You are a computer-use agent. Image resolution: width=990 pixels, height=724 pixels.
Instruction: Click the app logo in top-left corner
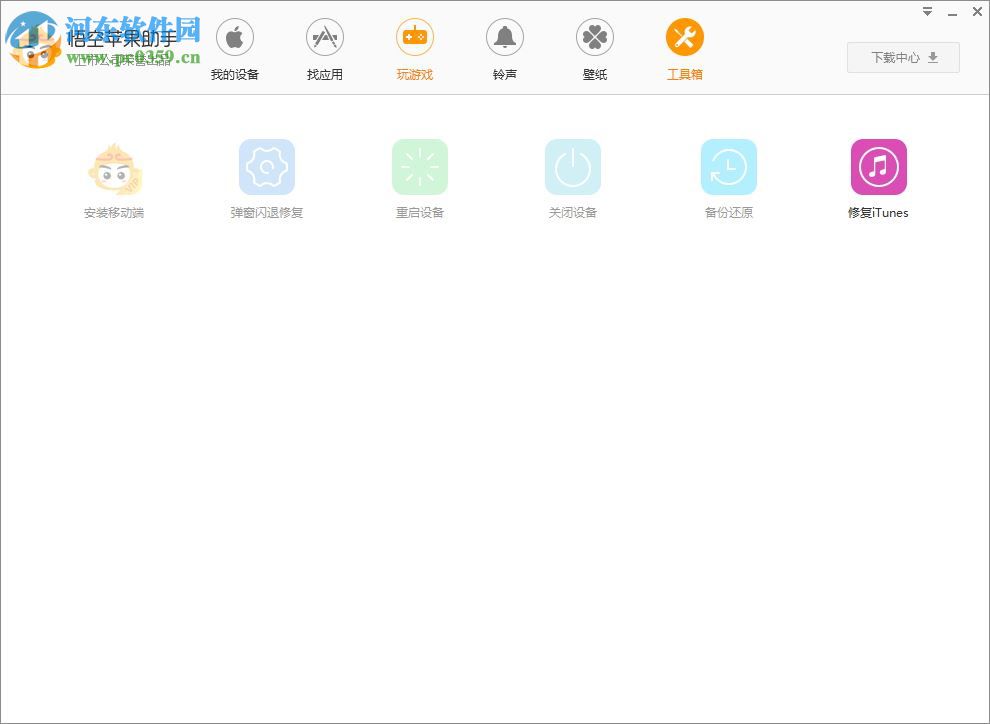click(x=35, y=40)
